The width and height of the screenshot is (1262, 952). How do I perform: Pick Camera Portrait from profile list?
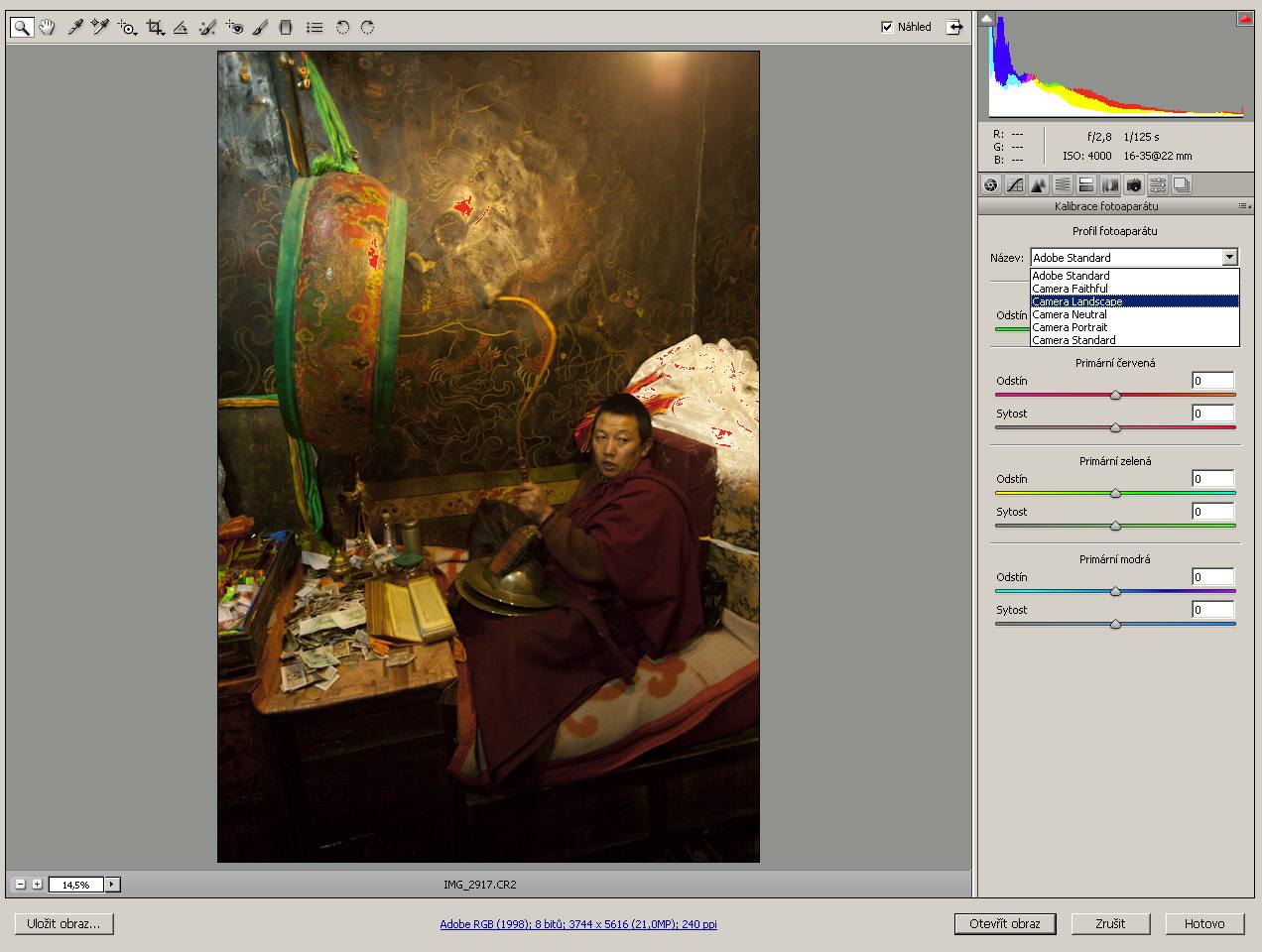tap(1070, 327)
